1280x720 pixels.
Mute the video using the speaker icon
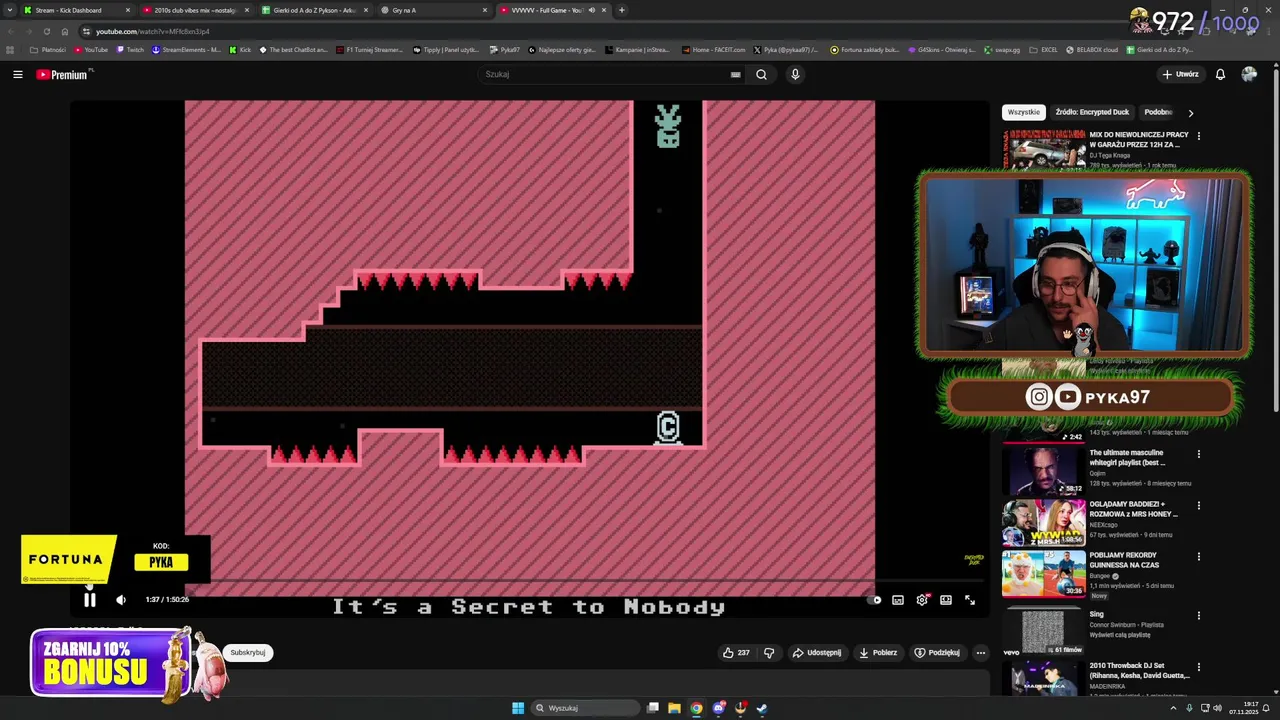pos(121,600)
